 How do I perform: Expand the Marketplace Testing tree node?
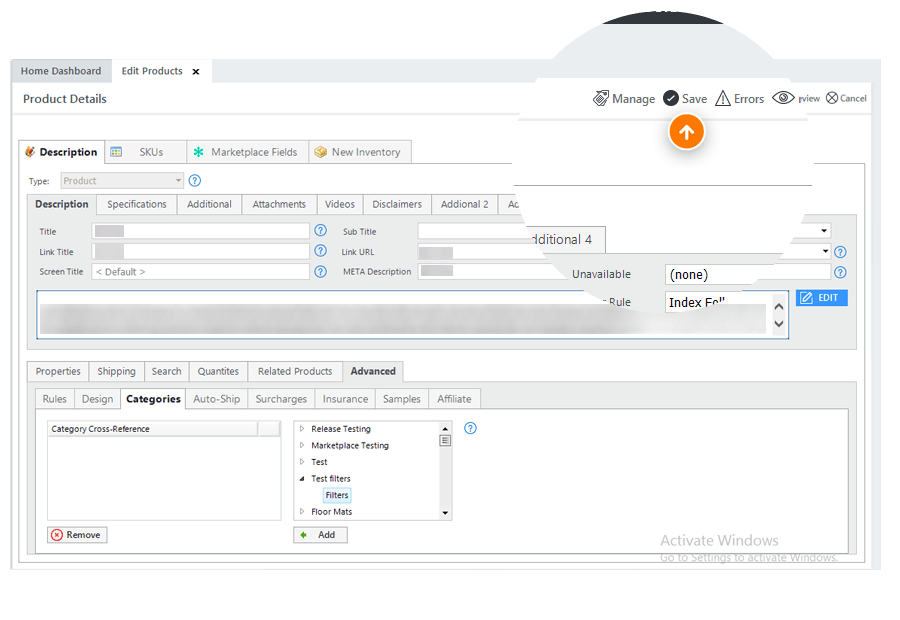coord(302,445)
